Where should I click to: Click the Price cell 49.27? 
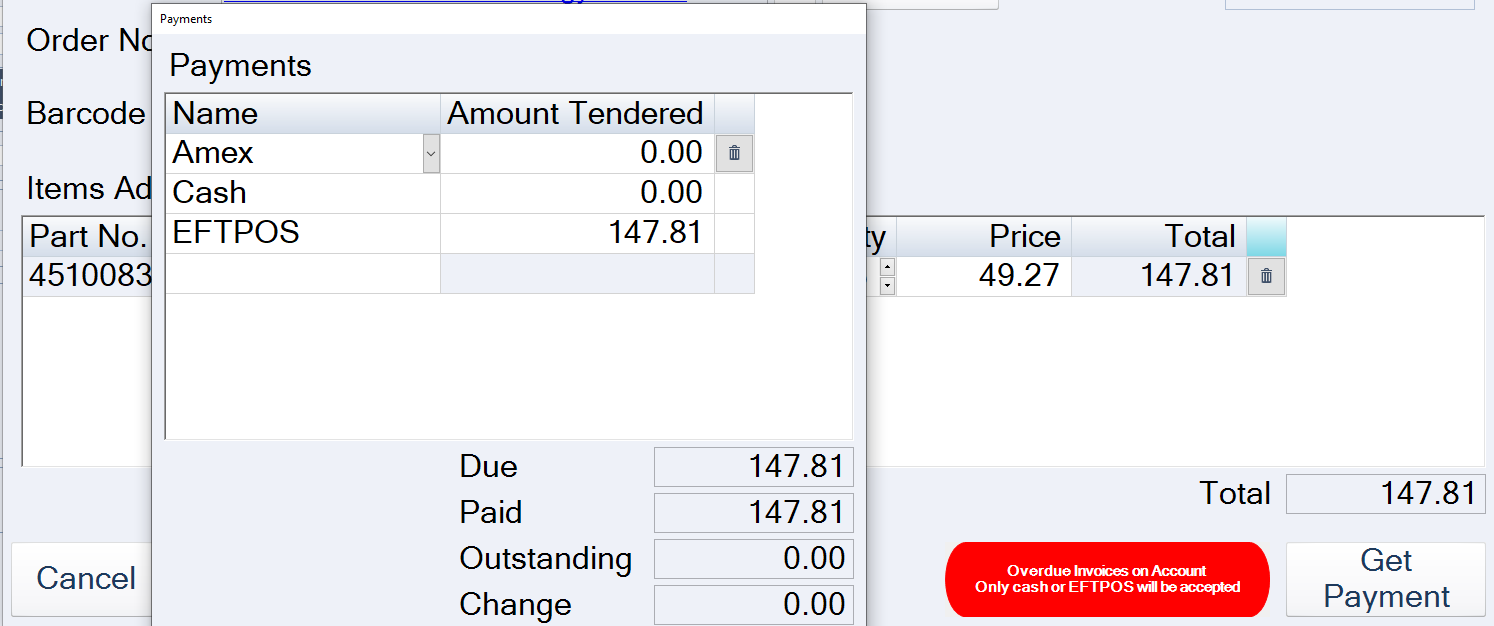click(984, 276)
